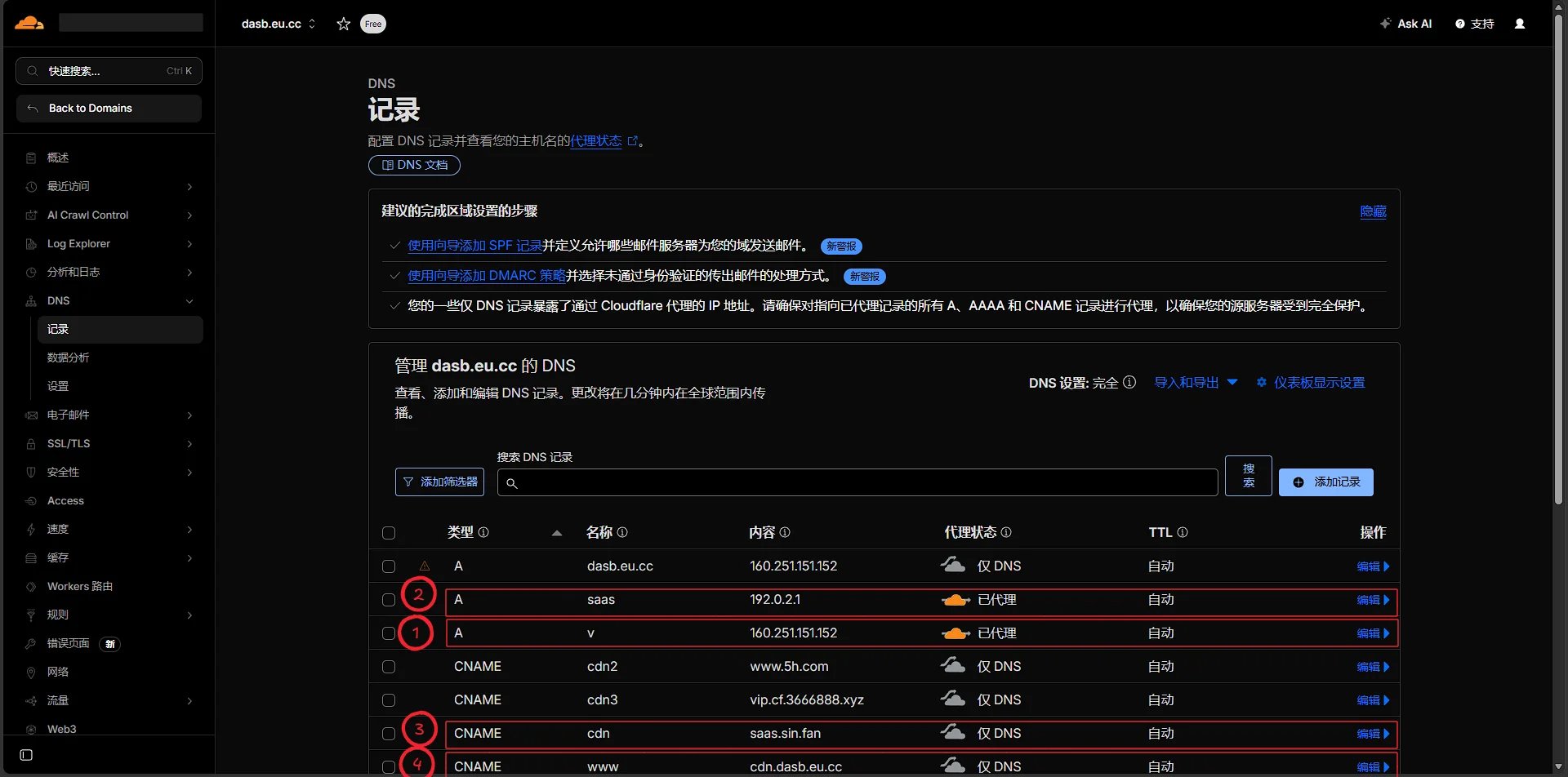This screenshot has height=777, width=1568.
Task: Click the sort arrow in 类型 column header
Action: 557,533
